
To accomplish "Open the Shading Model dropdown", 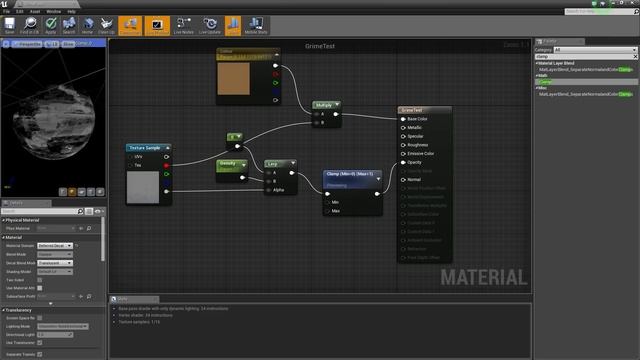I will tap(55, 271).
